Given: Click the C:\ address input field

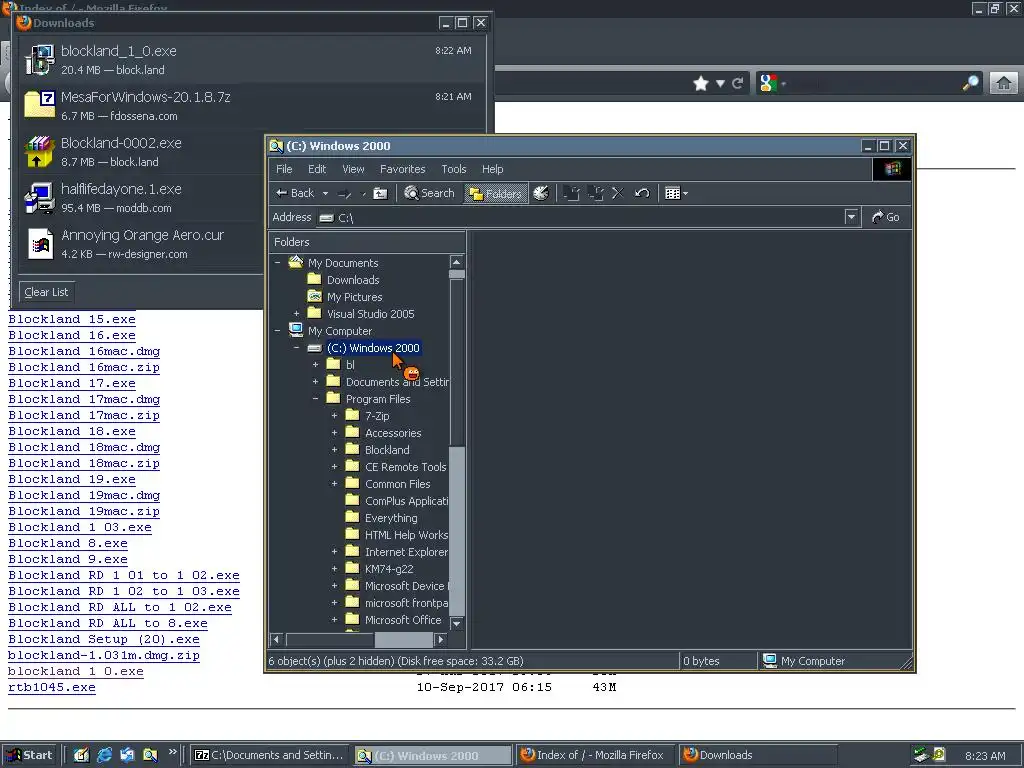Looking at the screenshot, I should 588,217.
